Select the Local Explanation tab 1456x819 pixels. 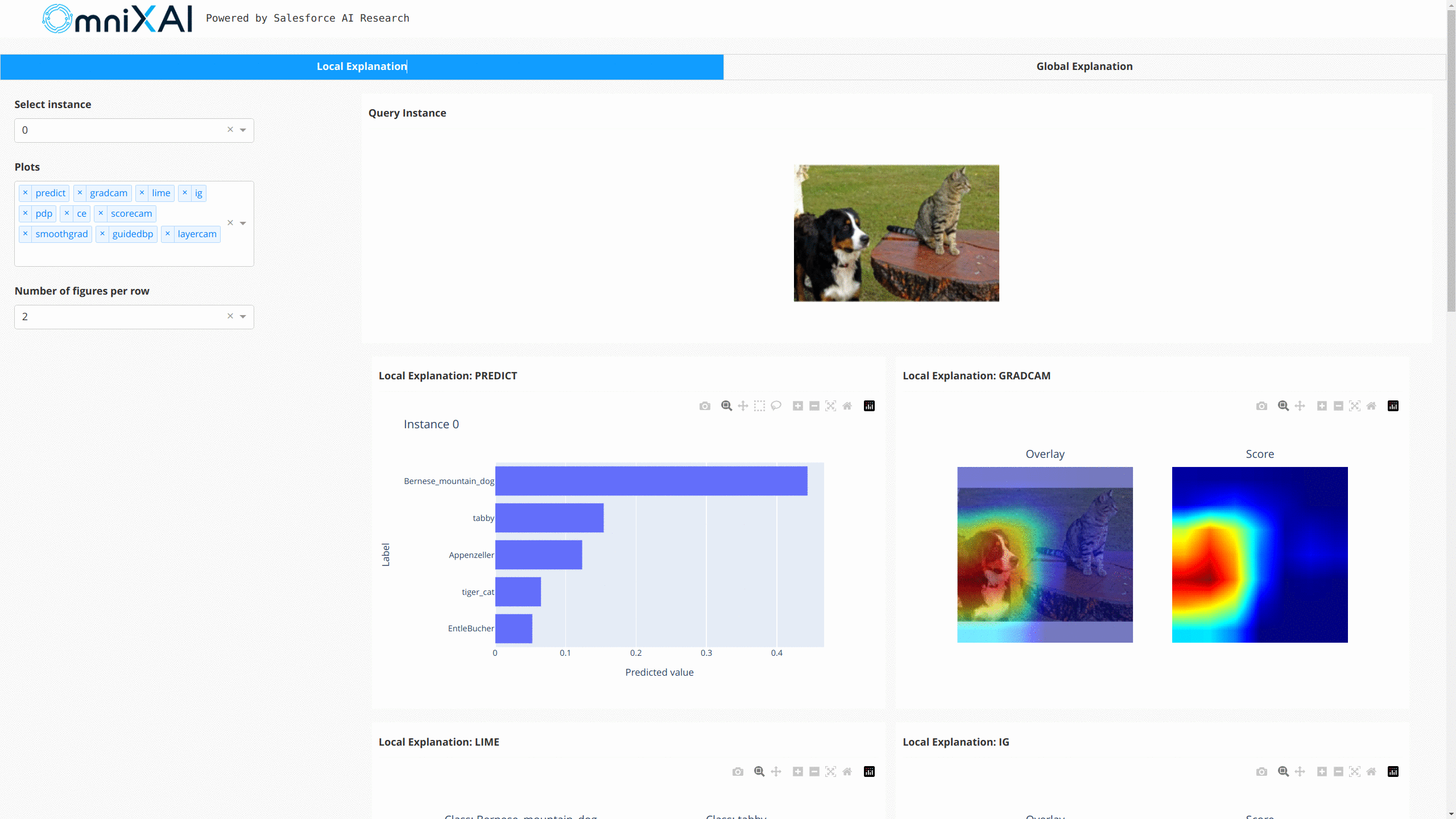(362, 67)
